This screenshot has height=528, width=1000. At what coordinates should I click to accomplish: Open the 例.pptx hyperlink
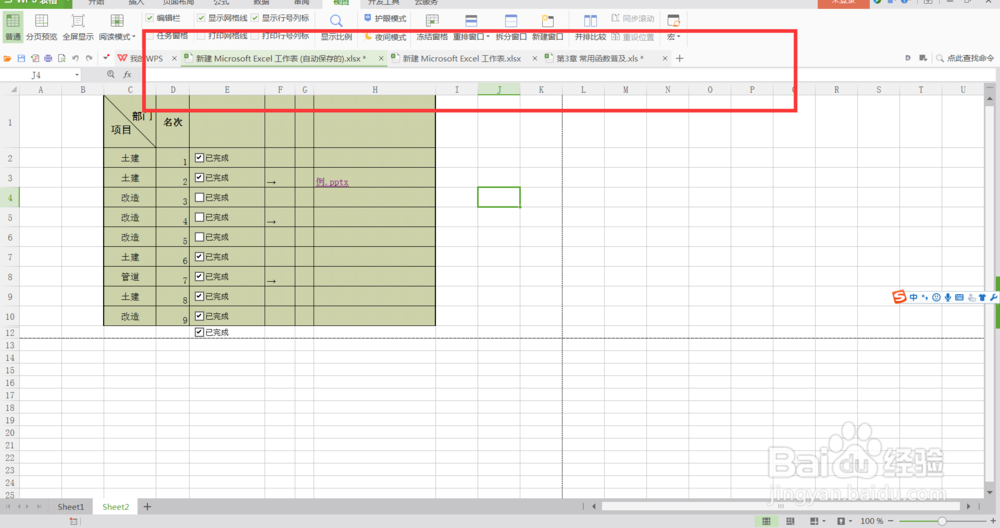pos(332,182)
